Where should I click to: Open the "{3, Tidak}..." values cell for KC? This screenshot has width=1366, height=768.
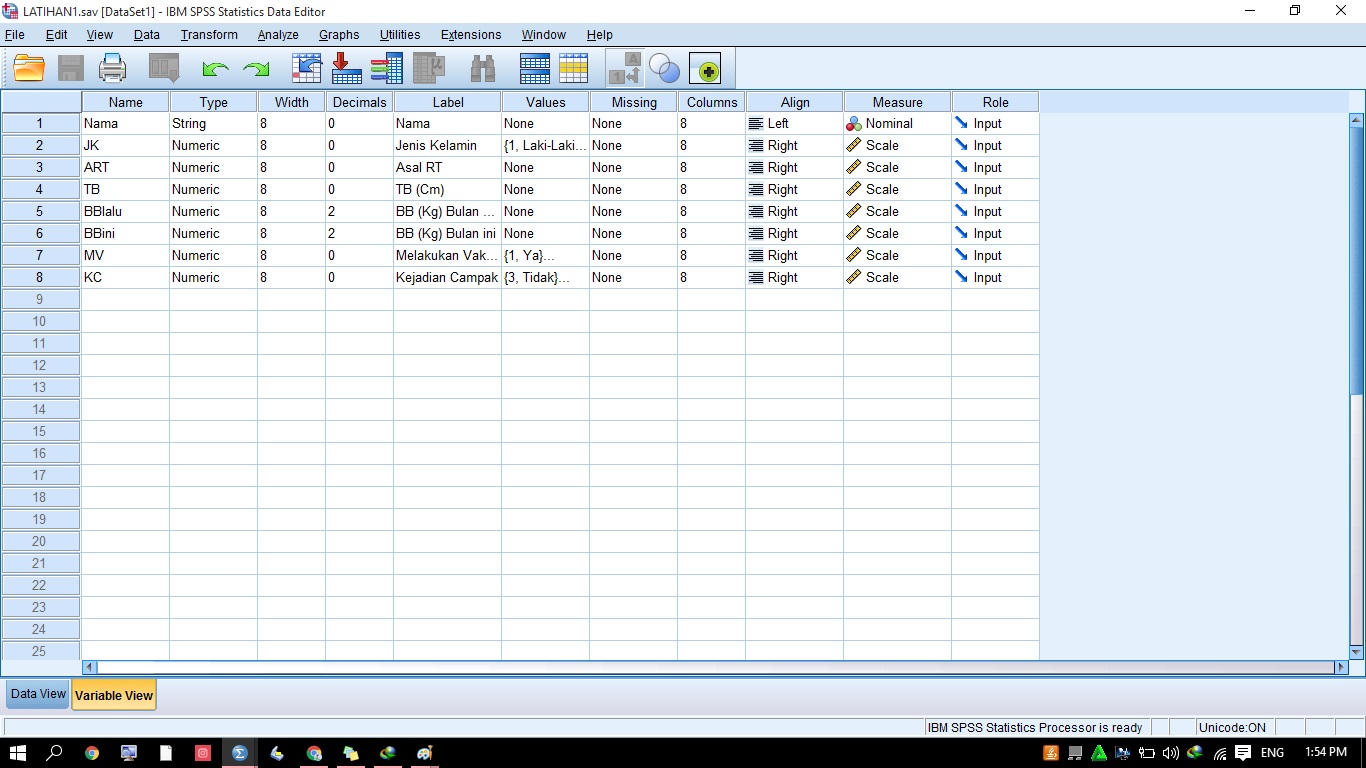546,278
